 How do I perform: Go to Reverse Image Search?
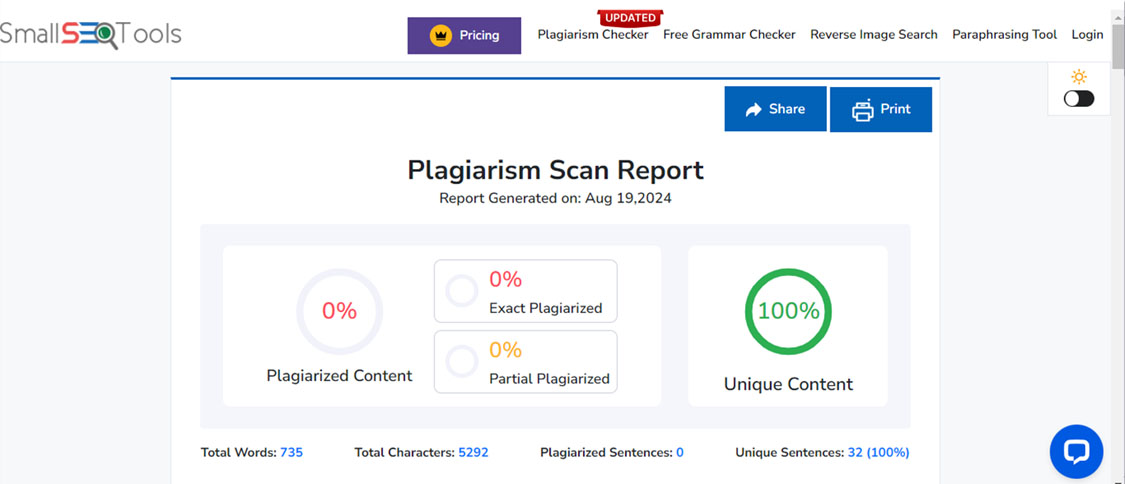click(873, 35)
